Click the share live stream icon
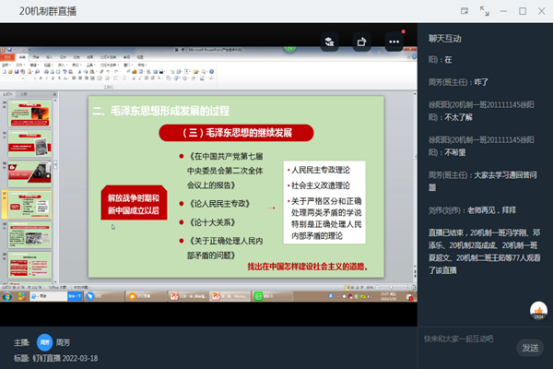The height and width of the screenshot is (369, 554). pyautogui.click(x=361, y=42)
